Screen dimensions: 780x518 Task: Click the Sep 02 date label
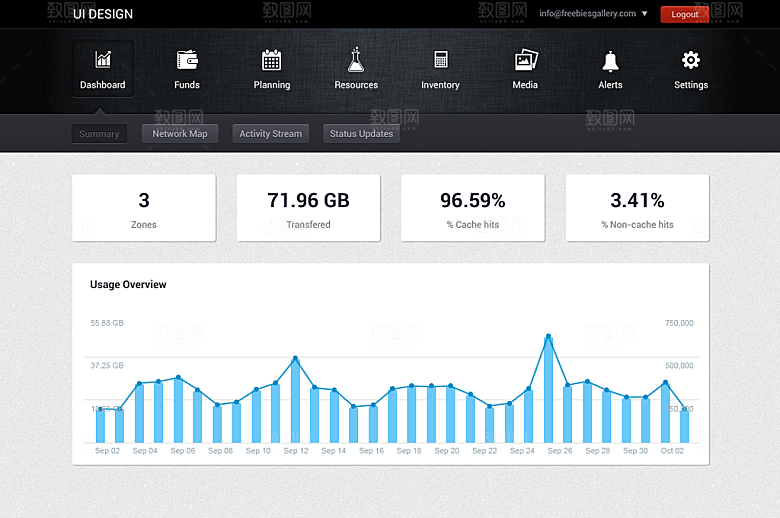tap(107, 451)
